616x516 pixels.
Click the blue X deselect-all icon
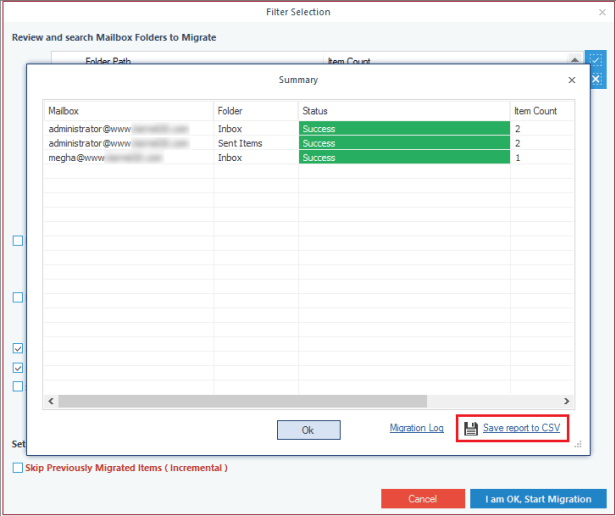[596, 79]
